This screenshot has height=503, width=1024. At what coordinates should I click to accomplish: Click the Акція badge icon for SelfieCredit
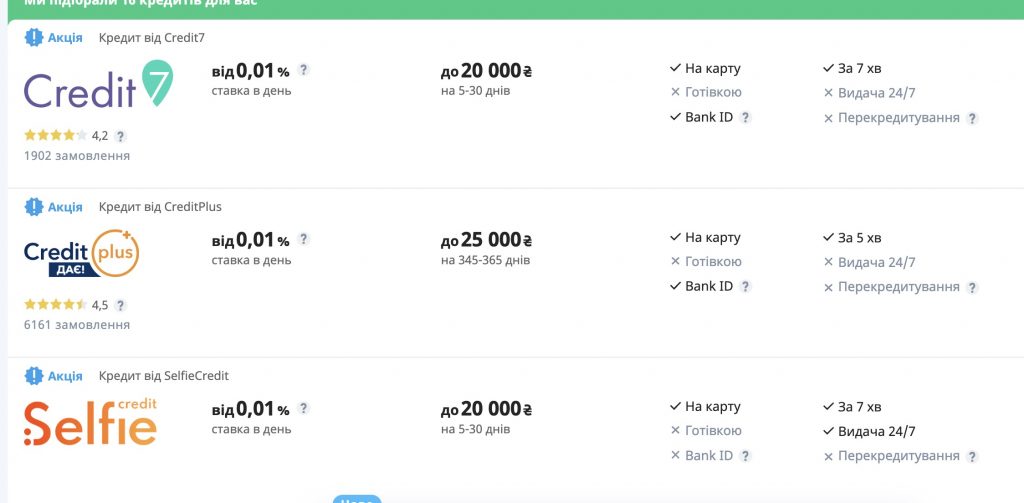pyautogui.click(x=34, y=376)
